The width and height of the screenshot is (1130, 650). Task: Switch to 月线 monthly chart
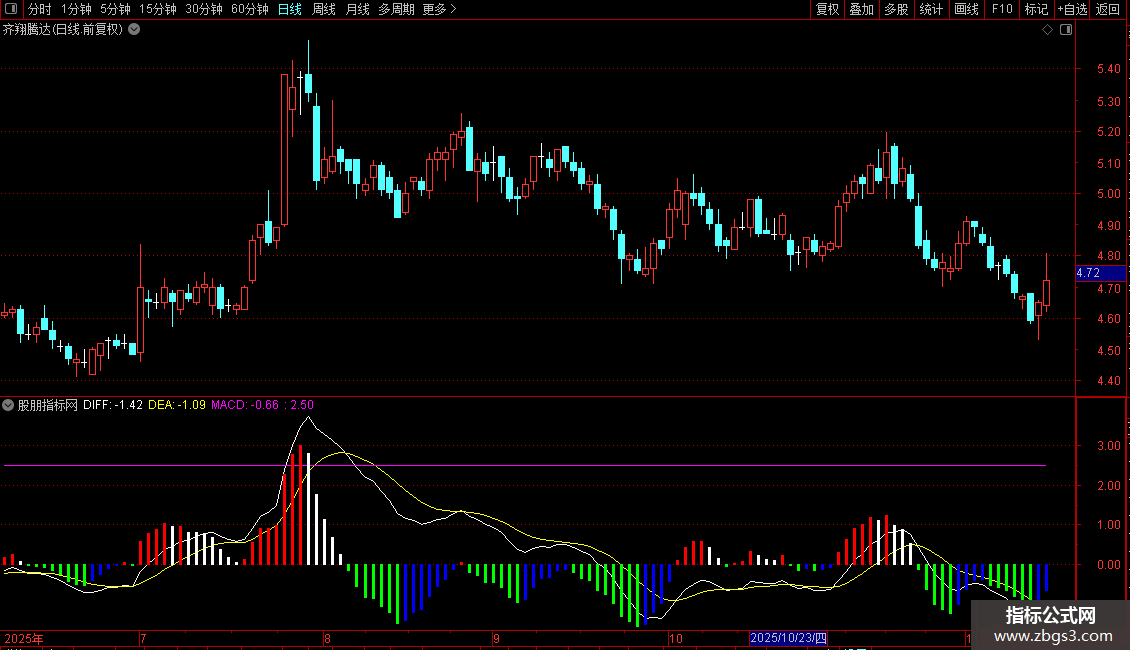(x=357, y=9)
